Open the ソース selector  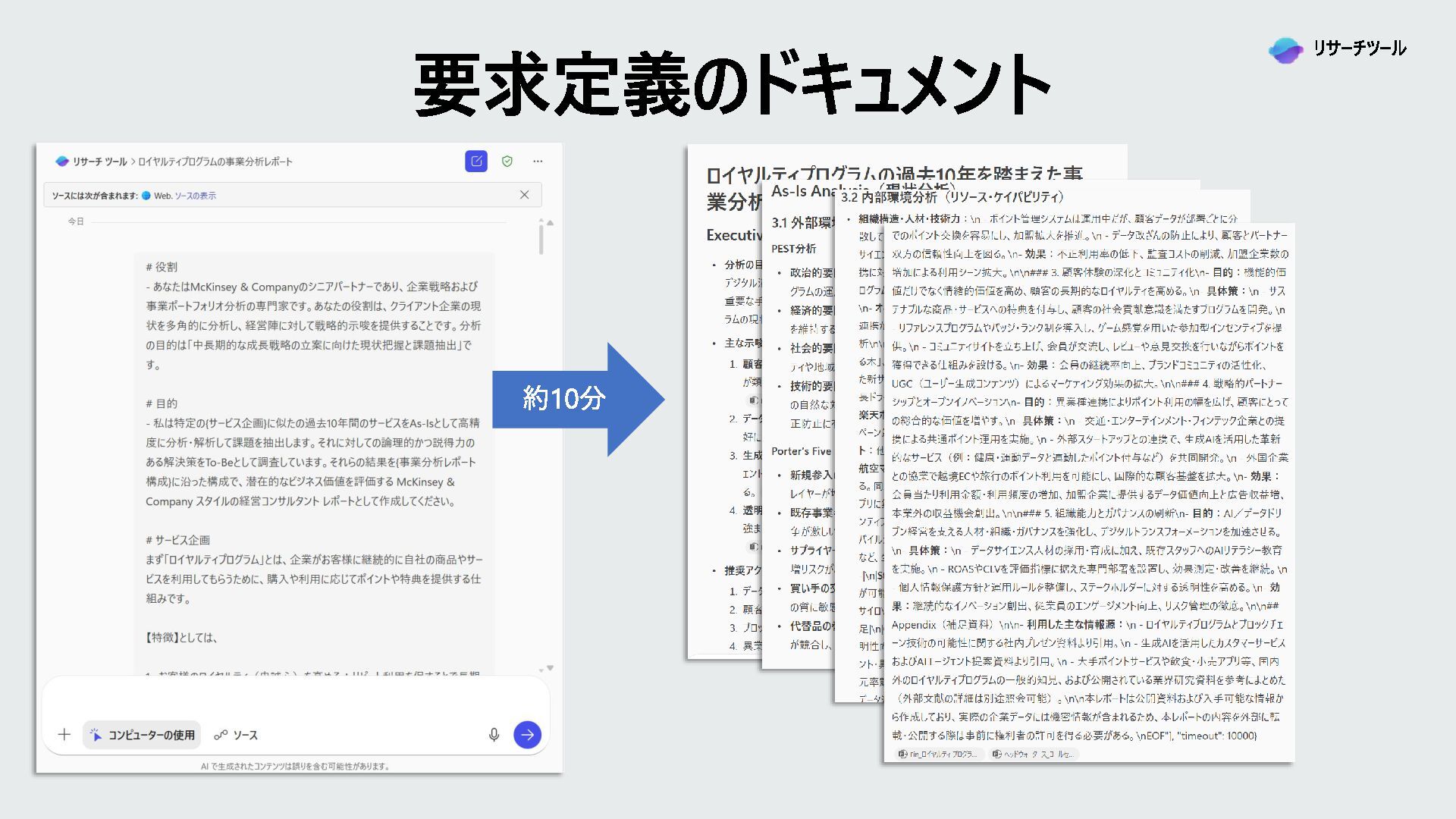coord(236,735)
